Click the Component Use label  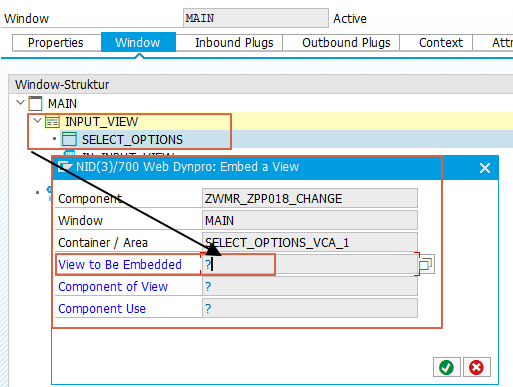pos(102,308)
